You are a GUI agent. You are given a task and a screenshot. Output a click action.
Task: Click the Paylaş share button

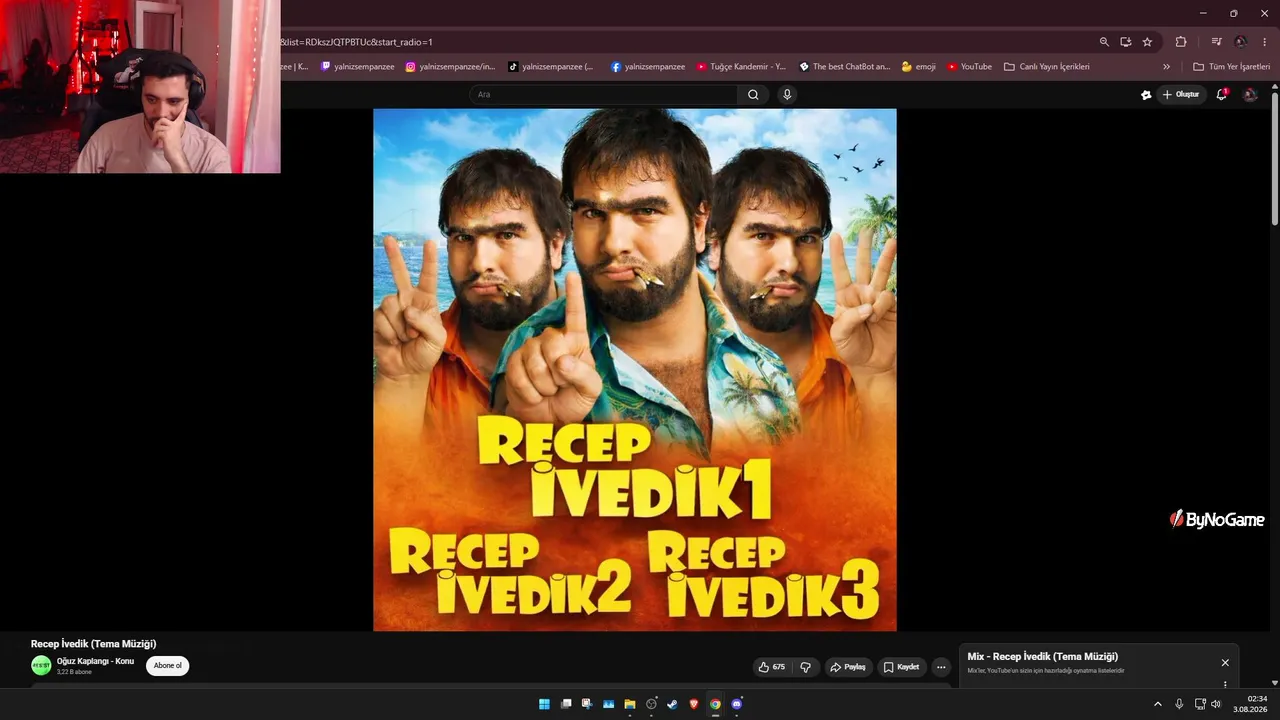847,667
